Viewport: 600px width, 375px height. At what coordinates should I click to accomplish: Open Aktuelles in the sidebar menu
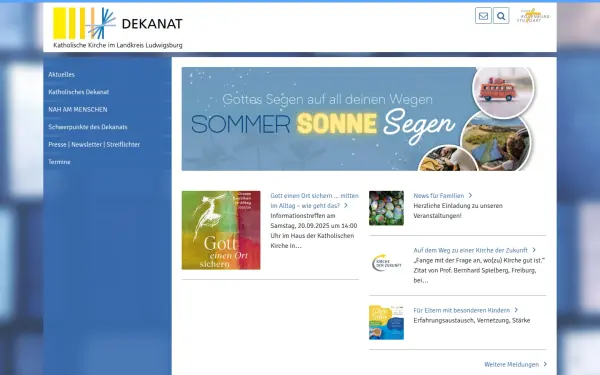click(x=62, y=75)
